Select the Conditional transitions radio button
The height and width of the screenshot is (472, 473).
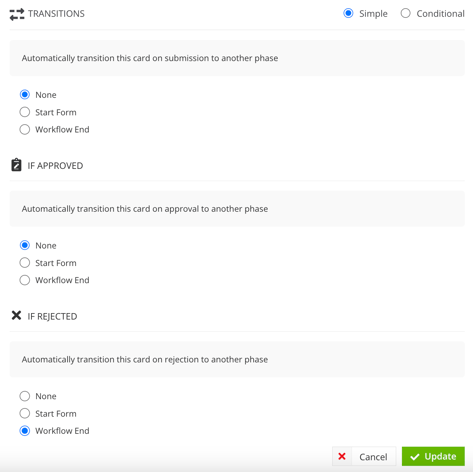click(x=405, y=13)
